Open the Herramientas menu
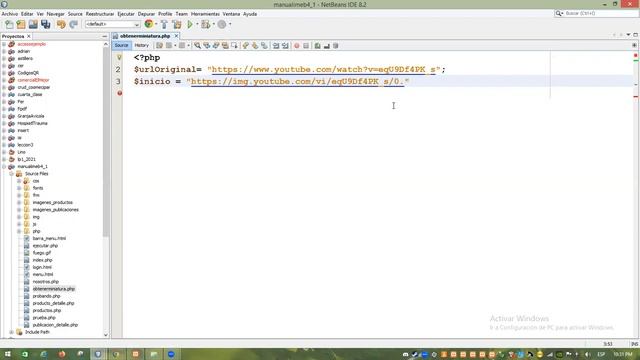This screenshot has width=640, height=360. coord(205,14)
